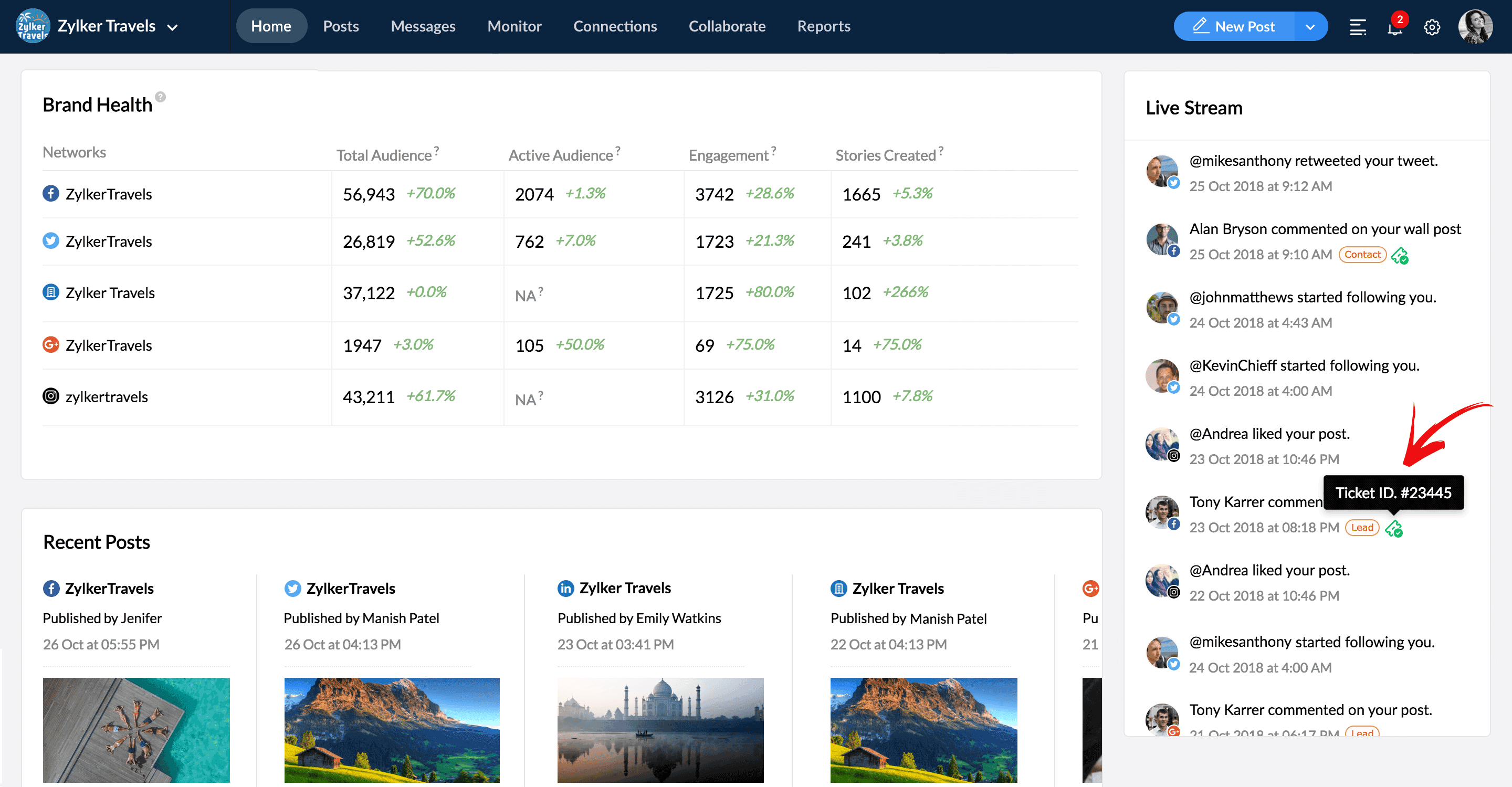Open the settings gear icon
Viewport: 1512px width, 787px height.
1432,27
